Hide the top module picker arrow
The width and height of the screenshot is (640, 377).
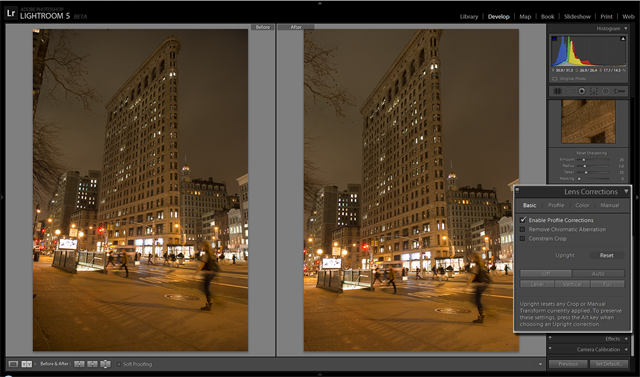320,2
